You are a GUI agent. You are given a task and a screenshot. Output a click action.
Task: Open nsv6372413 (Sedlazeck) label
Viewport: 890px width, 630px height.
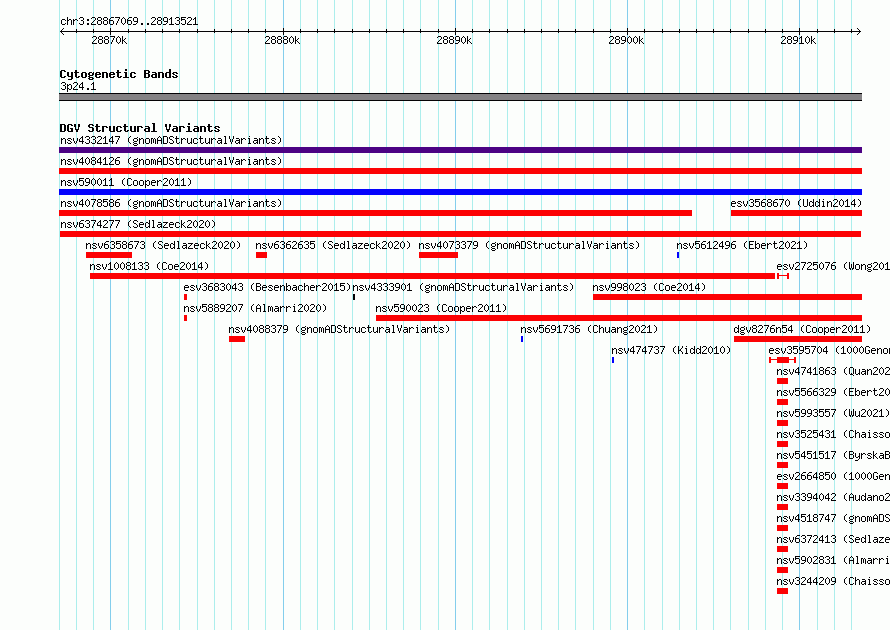point(833,539)
